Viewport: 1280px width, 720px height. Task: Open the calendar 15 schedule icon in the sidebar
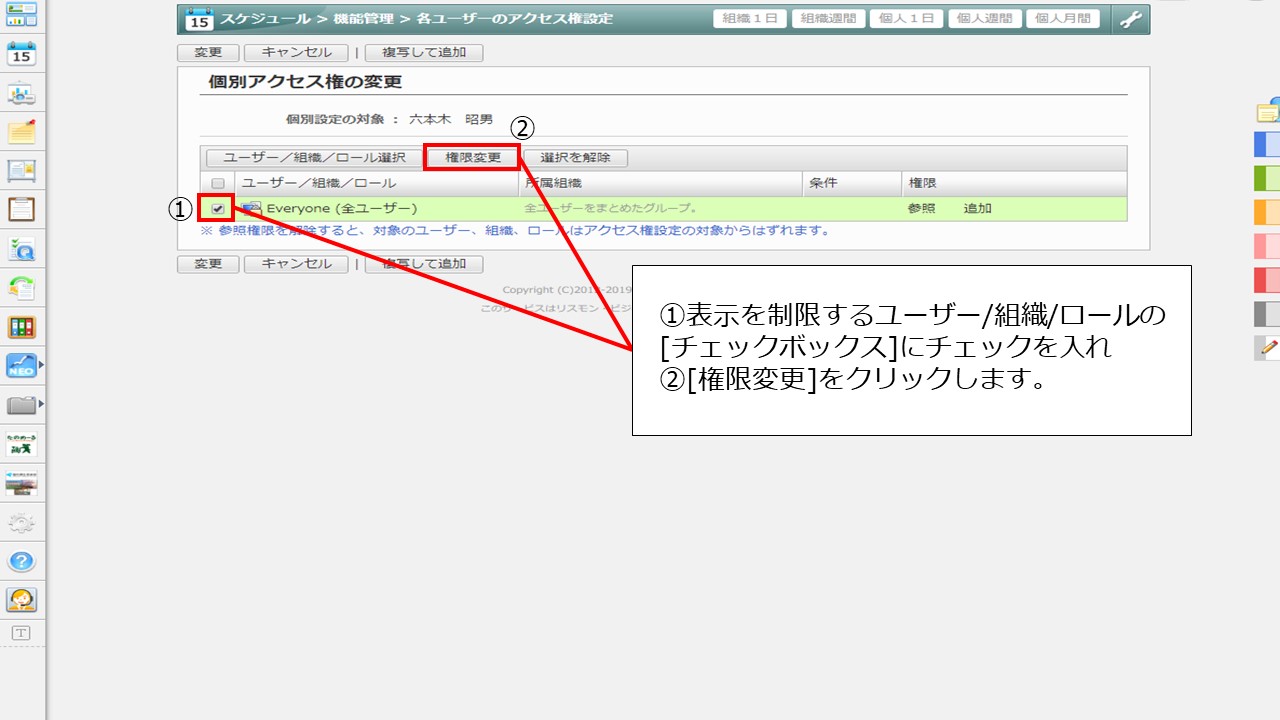click(21, 54)
